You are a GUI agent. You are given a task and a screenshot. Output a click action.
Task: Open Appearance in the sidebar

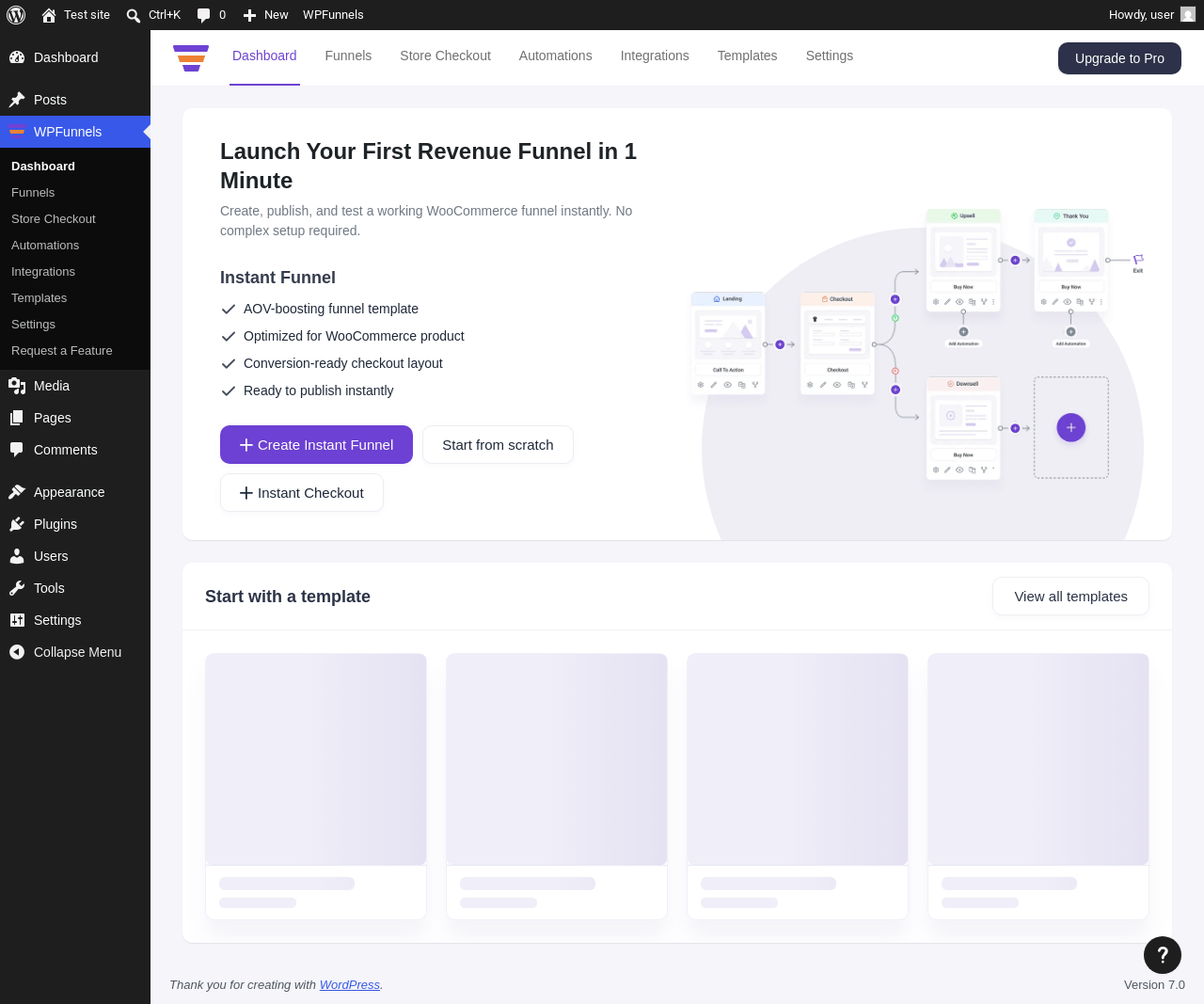click(x=75, y=492)
